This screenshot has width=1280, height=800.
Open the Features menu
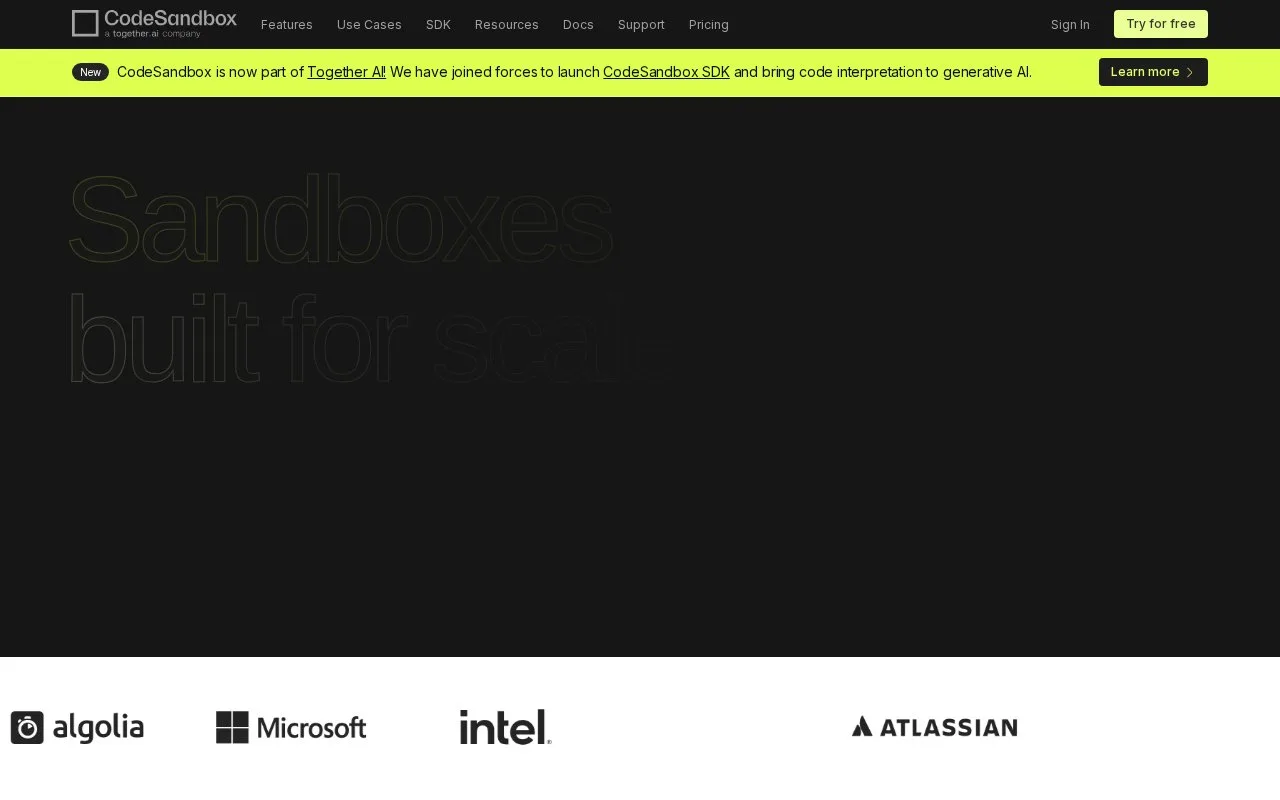pos(287,24)
